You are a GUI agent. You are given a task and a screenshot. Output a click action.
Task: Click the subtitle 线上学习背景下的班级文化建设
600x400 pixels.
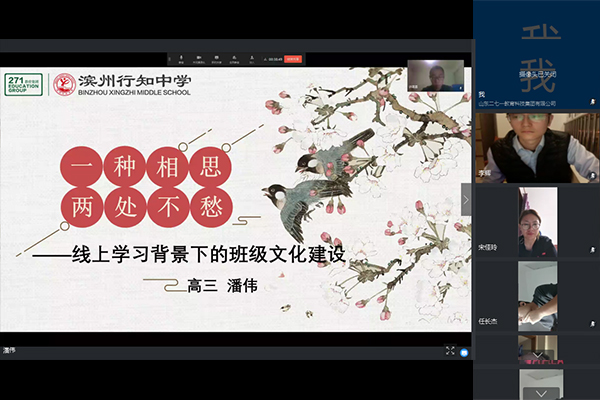click(x=209, y=255)
